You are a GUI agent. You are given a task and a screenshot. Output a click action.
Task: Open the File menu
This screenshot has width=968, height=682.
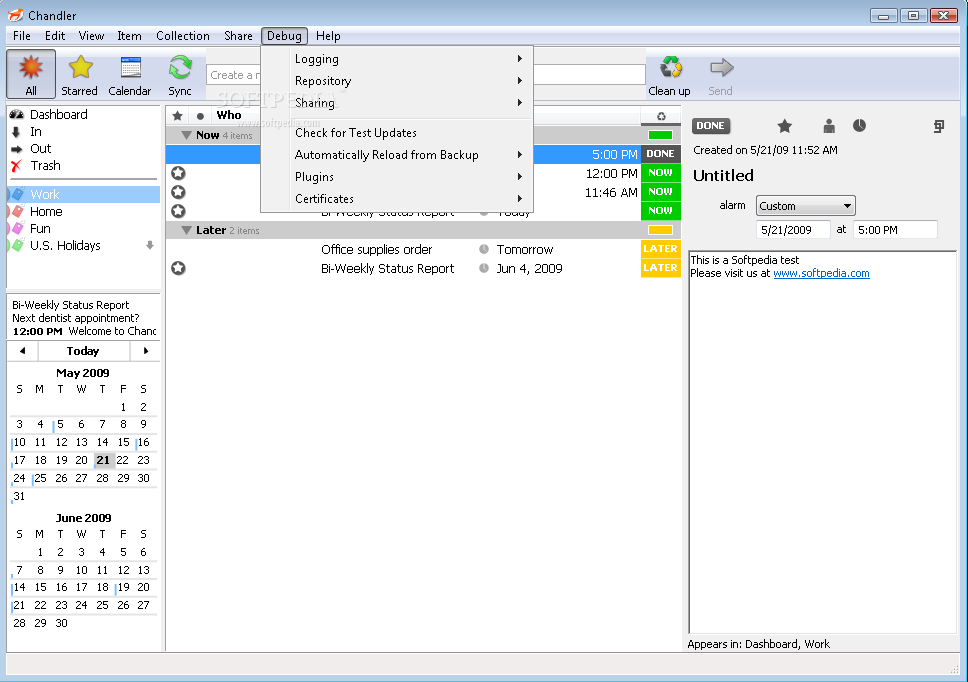[x=22, y=36]
